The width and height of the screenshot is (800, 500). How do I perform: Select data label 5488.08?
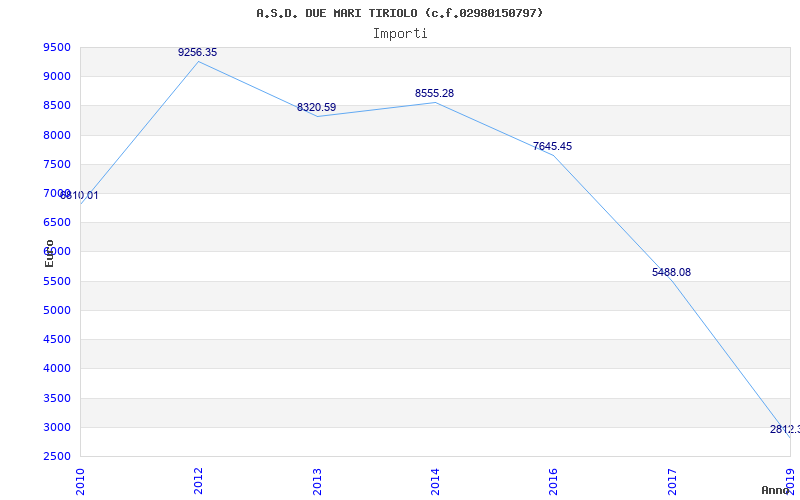click(671, 272)
